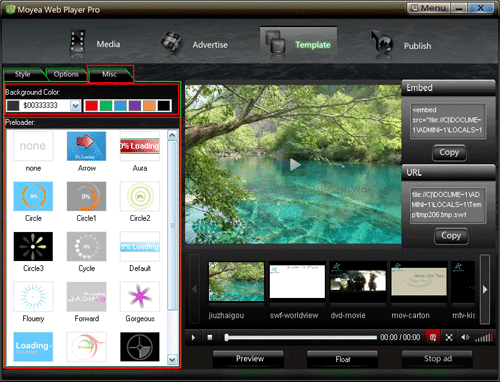
Task: Expand the Menu button in title bar
Action: pos(429,8)
